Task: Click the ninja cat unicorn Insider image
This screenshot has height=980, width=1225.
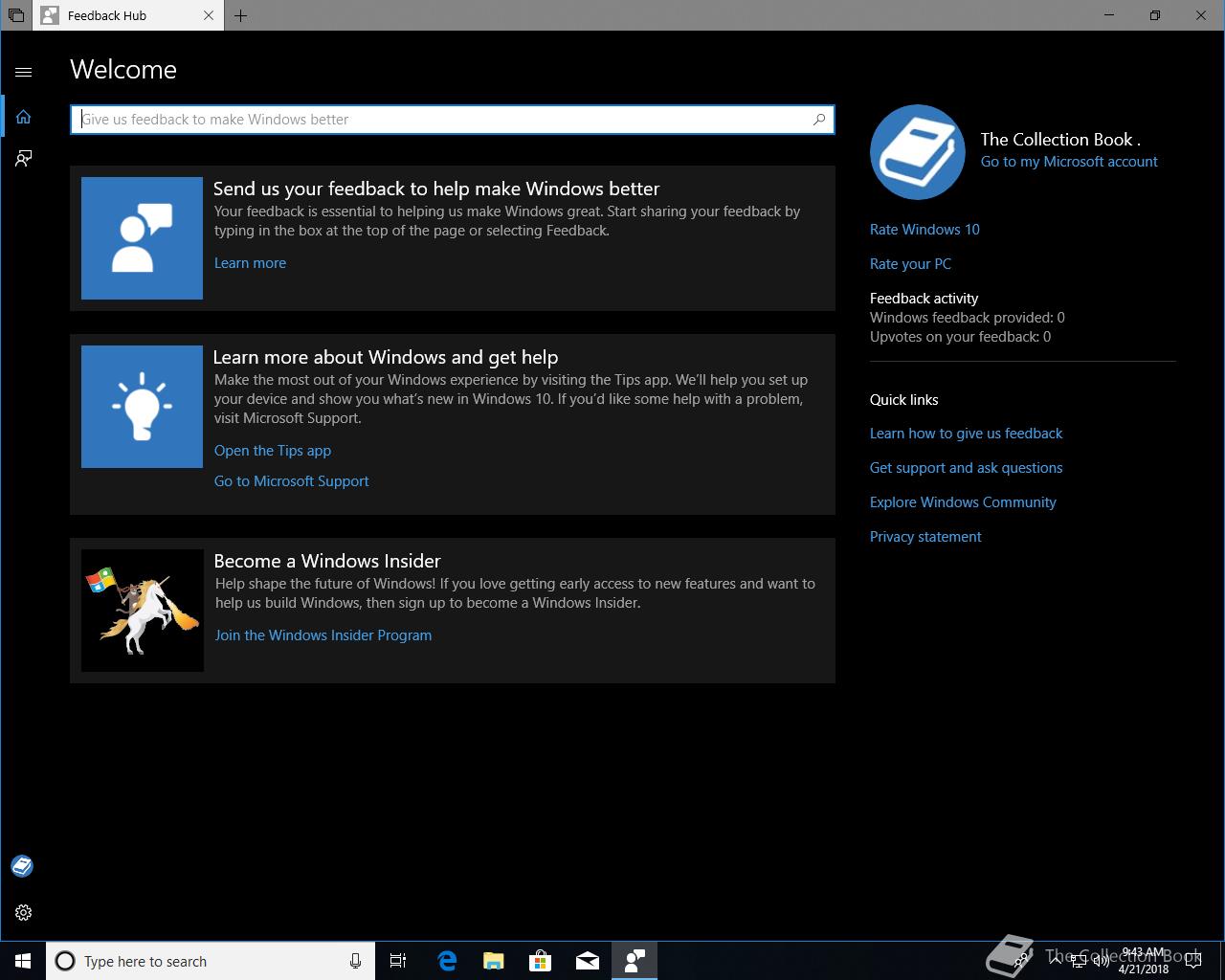Action: pyautogui.click(x=143, y=611)
